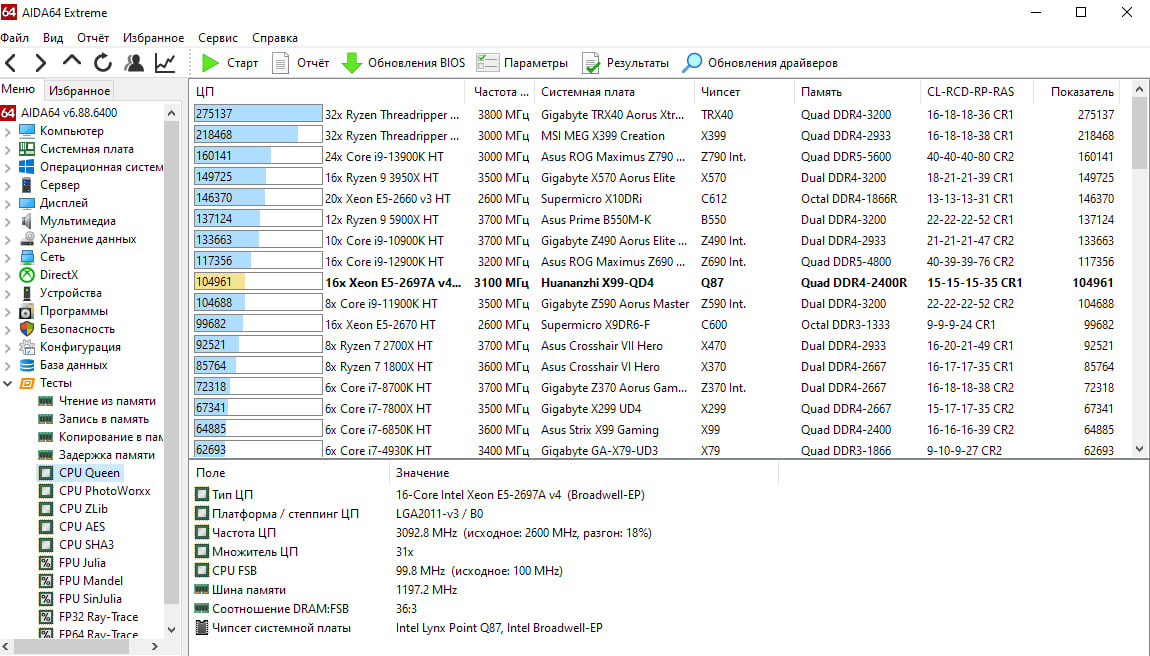Screen dimensions: 1150x656
Task: Open the Файл menu
Action: (x=15, y=38)
